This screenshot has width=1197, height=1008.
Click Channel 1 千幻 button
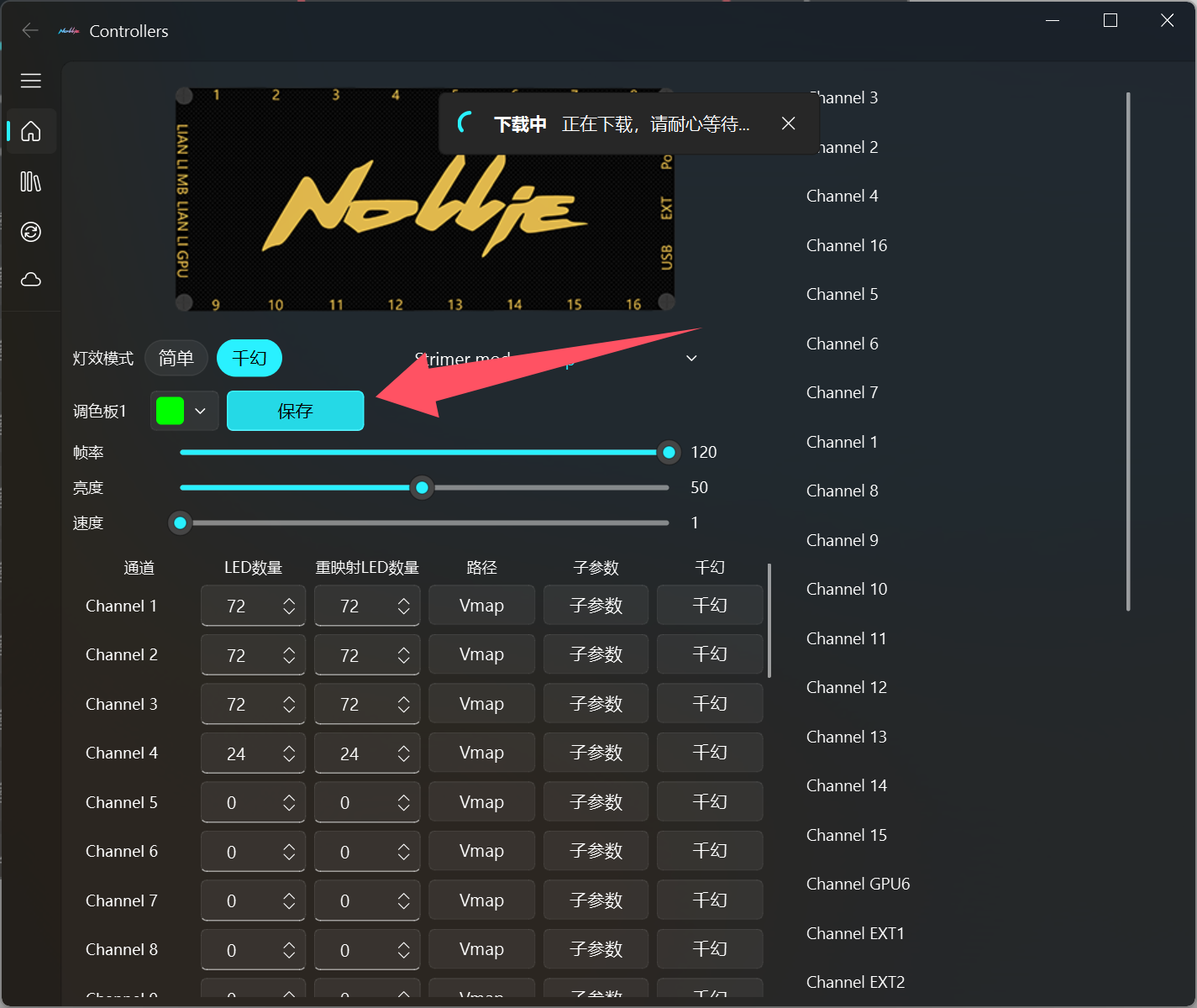point(710,606)
